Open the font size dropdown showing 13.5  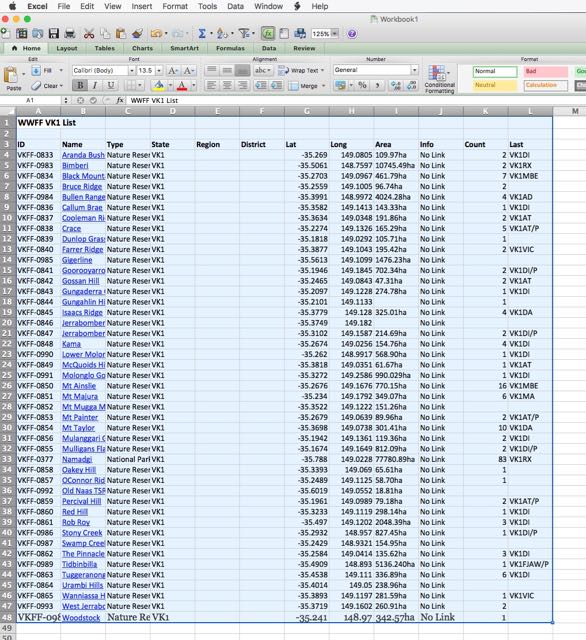click(159, 71)
